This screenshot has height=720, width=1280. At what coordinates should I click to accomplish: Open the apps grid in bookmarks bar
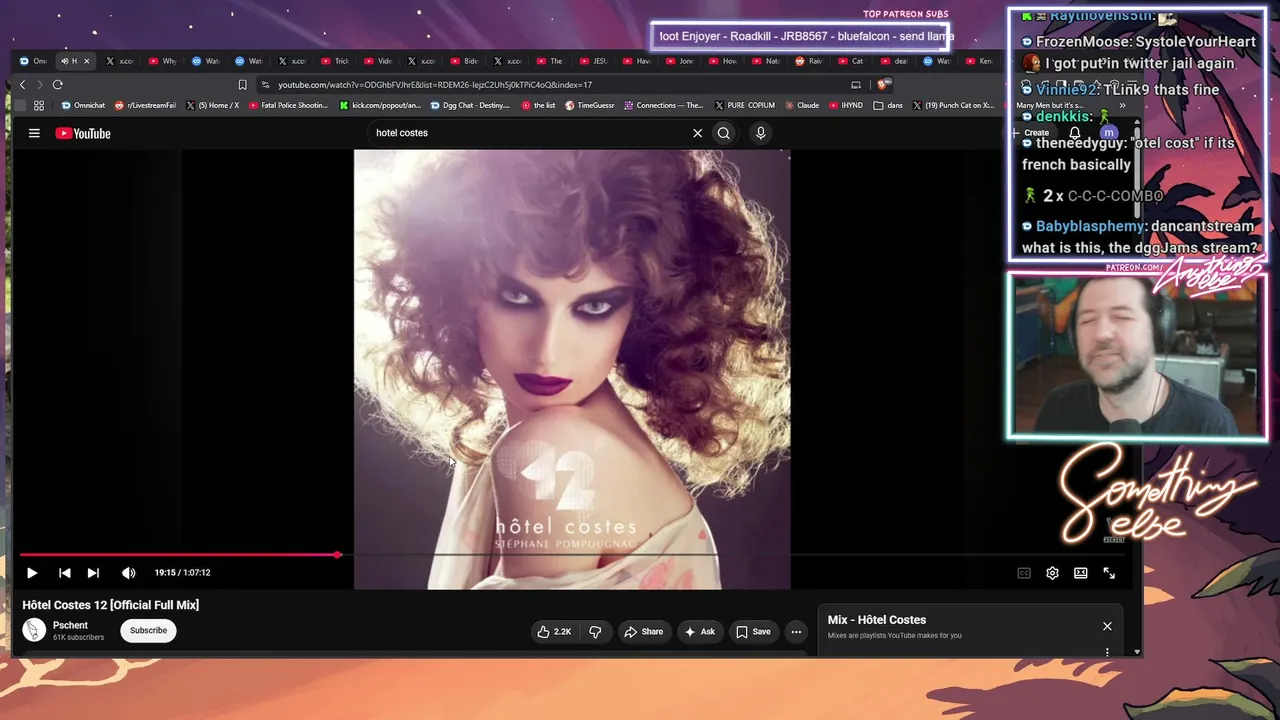(x=39, y=105)
